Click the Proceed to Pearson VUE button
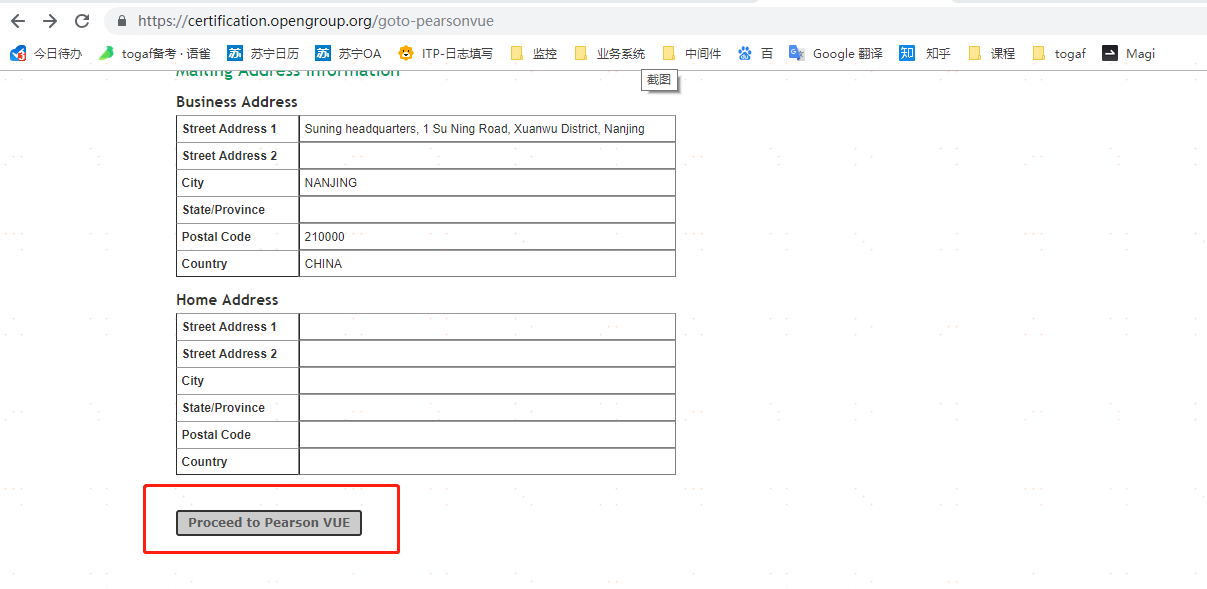The height and width of the screenshot is (589, 1207). click(x=269, y=523)
